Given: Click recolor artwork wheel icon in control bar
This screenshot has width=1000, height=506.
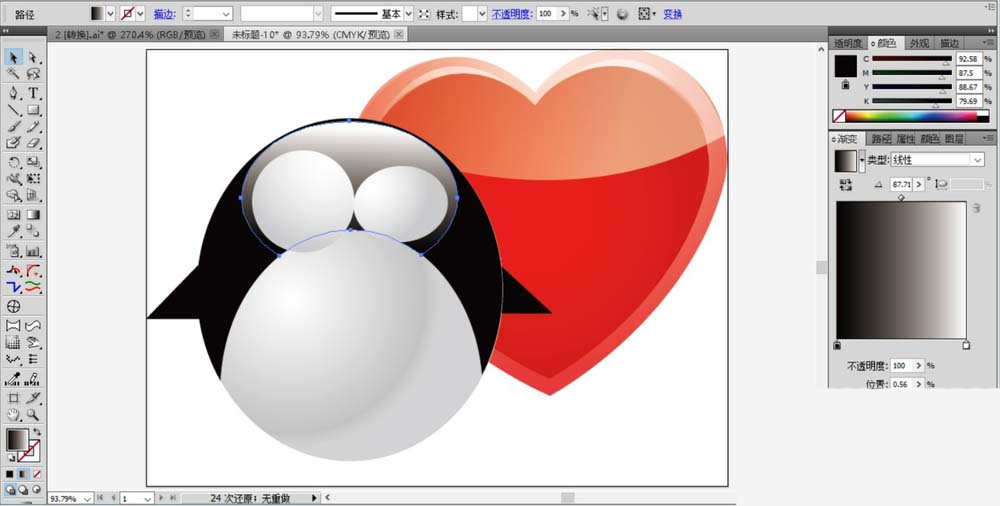Looking at the screenshot, I should [623, 13].
